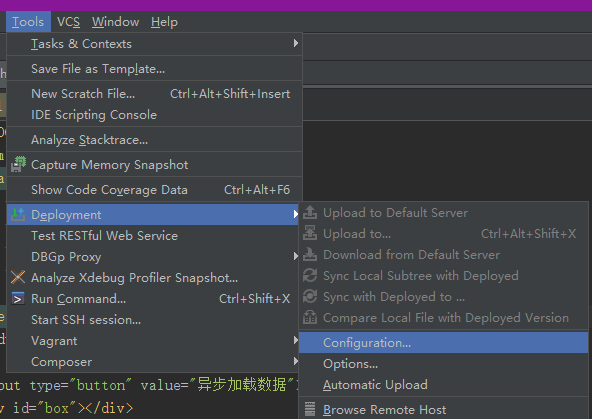
Task: Click the Ctrl+Alt+F6 shortcut label
Action: (x=257, y=189)
